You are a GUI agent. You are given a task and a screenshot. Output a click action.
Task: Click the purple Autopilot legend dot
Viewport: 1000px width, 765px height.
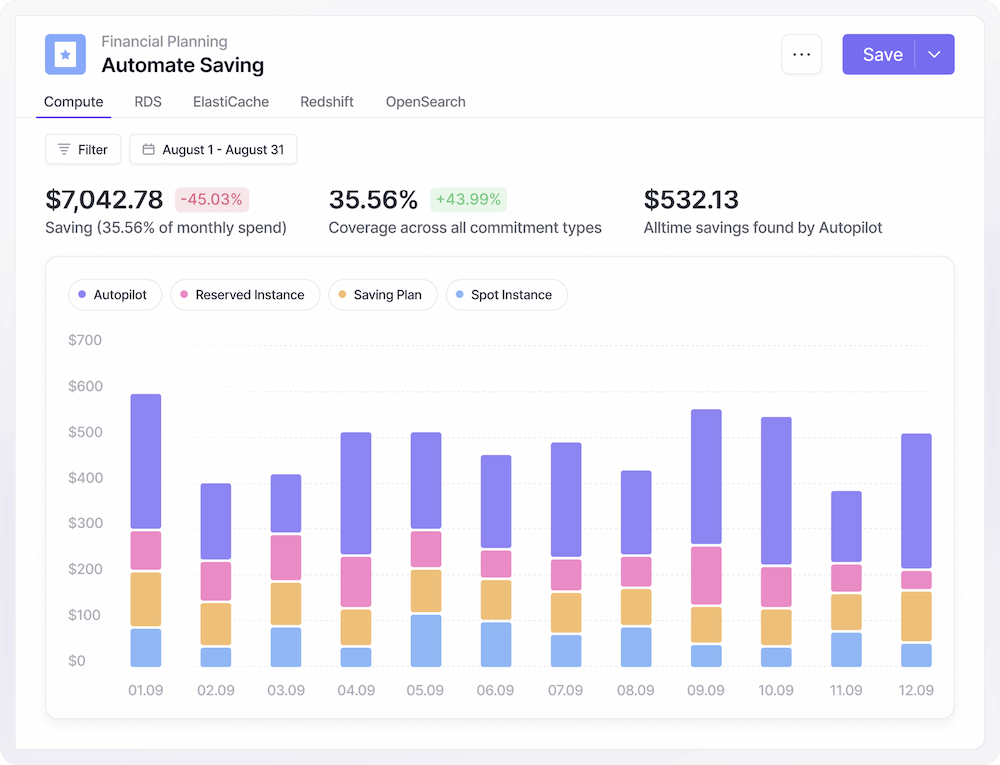tap(81, 295)
